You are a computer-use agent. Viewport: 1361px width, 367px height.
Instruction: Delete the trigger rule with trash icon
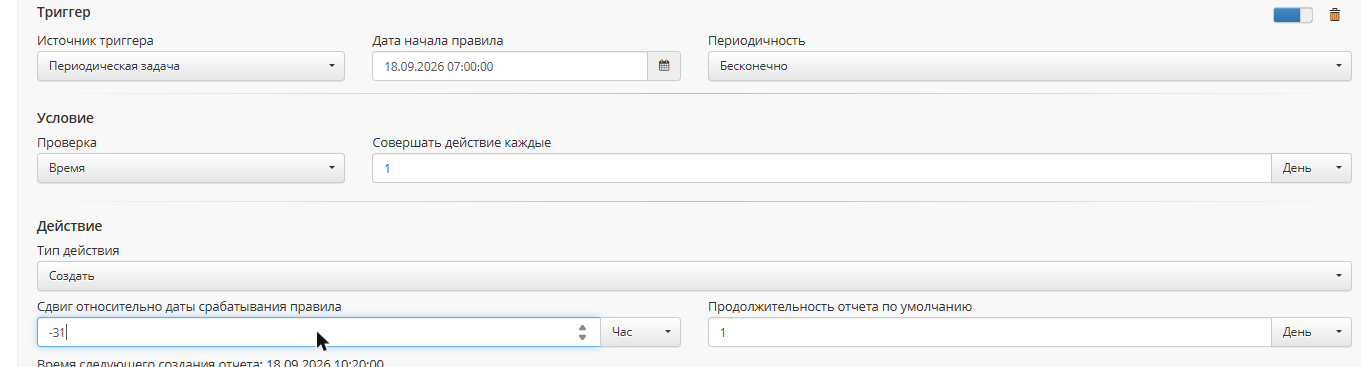(1334, 15)
